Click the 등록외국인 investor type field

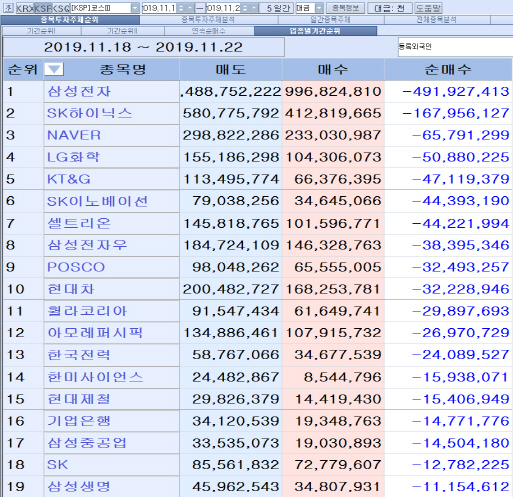click(x=455, y=47)
